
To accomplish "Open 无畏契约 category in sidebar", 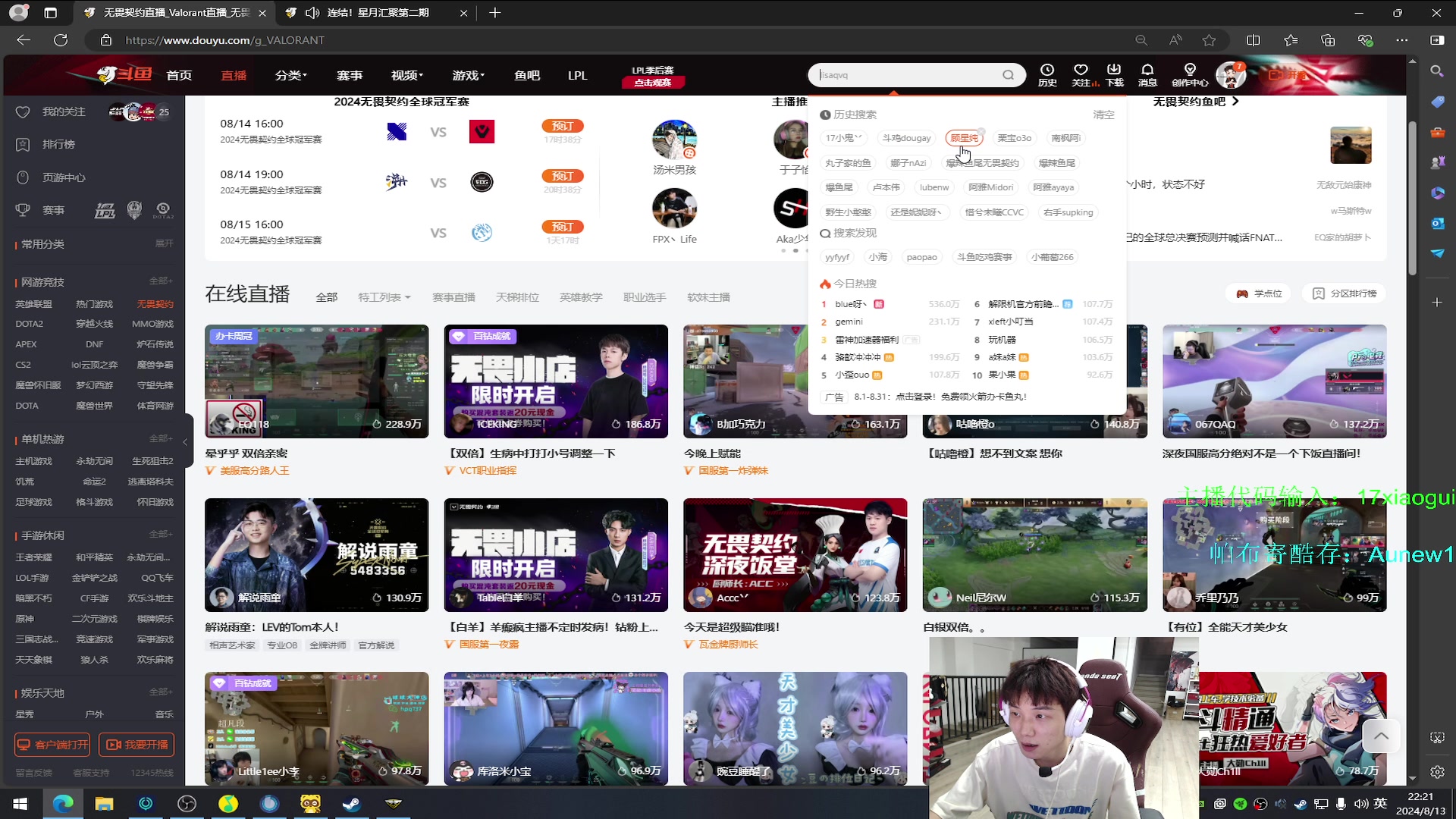I will pos(155,304).
